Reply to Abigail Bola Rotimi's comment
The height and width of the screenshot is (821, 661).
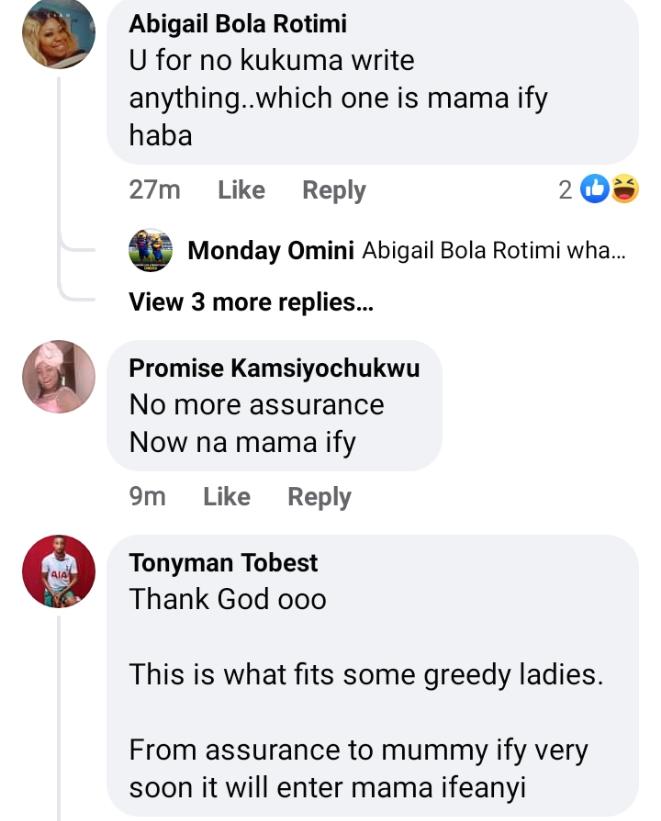pos(334,190)
